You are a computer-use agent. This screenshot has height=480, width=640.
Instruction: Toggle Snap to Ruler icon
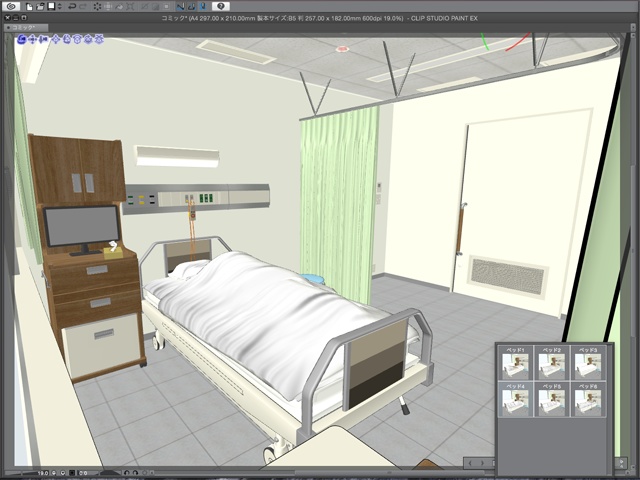(180, 6)
